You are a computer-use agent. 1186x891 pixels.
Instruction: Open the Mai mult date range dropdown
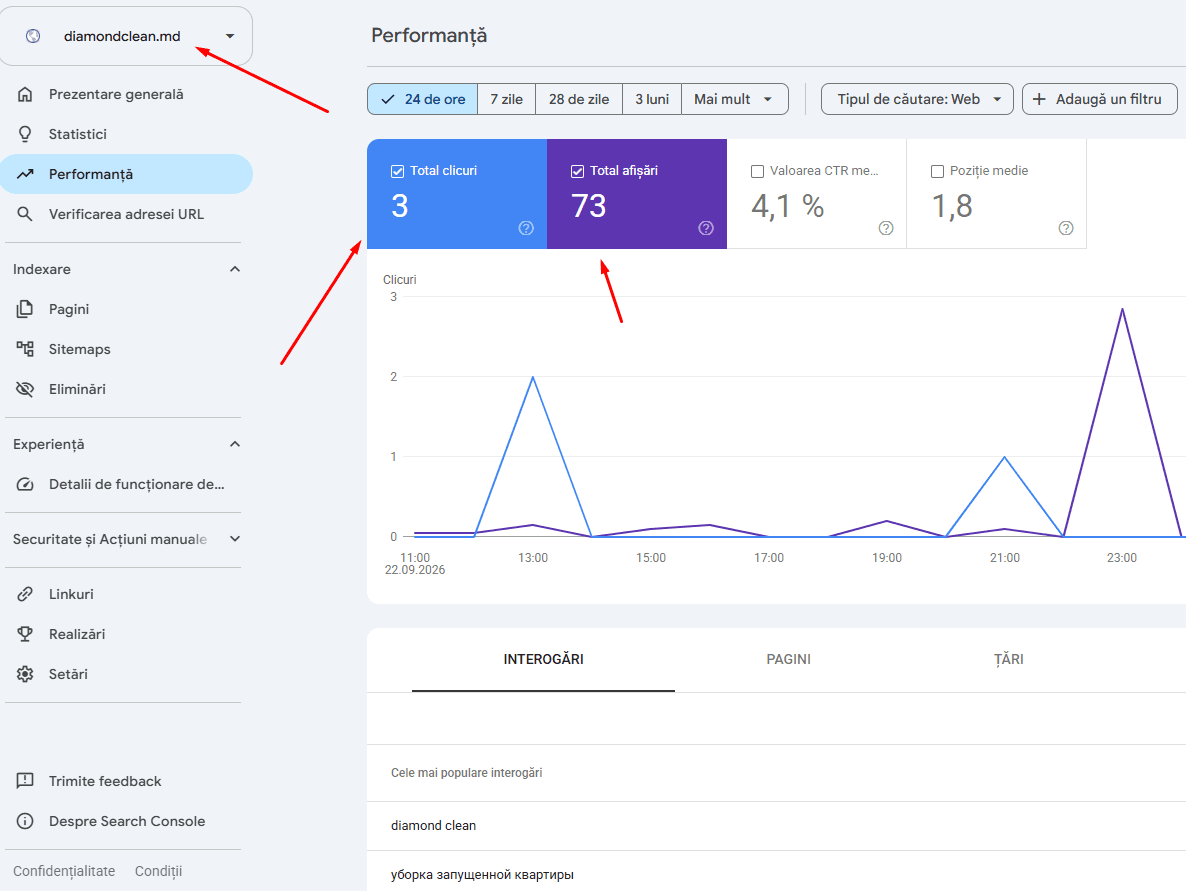[x=734, y=99]
